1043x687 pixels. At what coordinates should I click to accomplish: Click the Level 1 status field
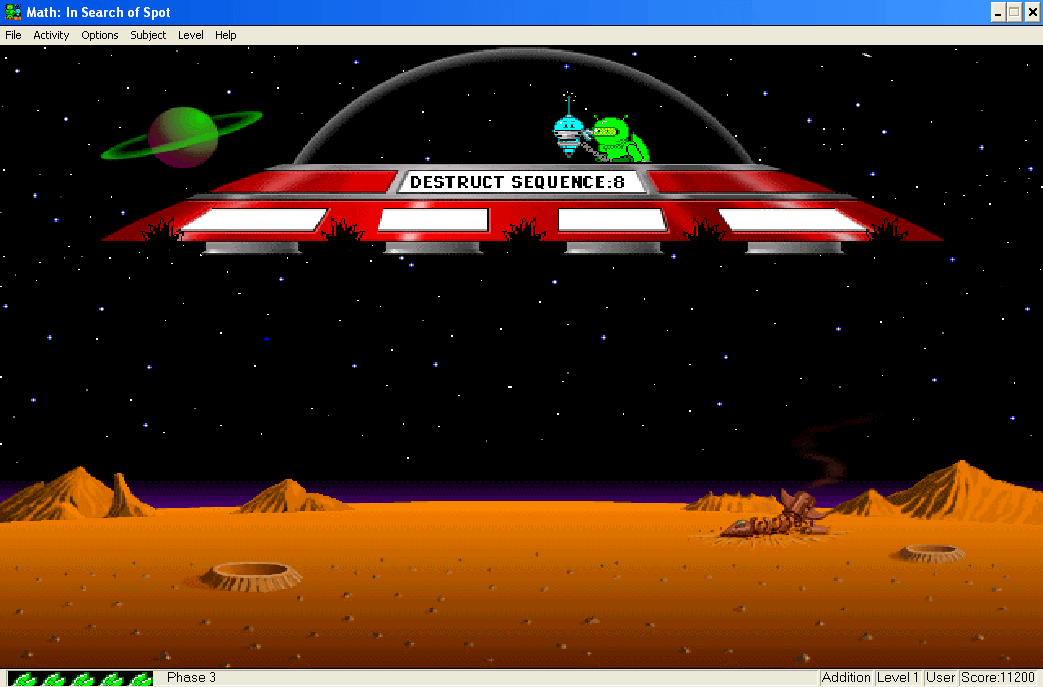click(897, 678)
